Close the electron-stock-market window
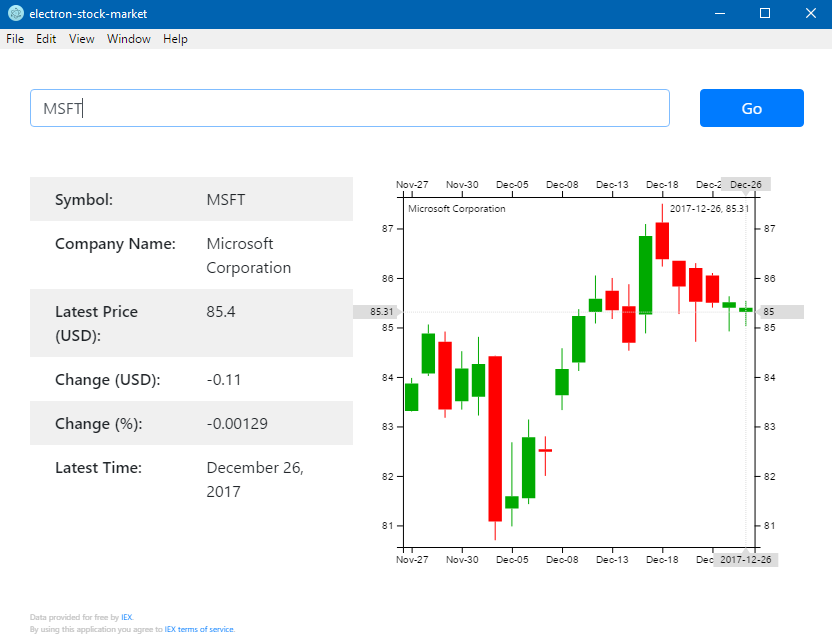The height and width of the screenshot is (638, 832). tap(810, 14)
